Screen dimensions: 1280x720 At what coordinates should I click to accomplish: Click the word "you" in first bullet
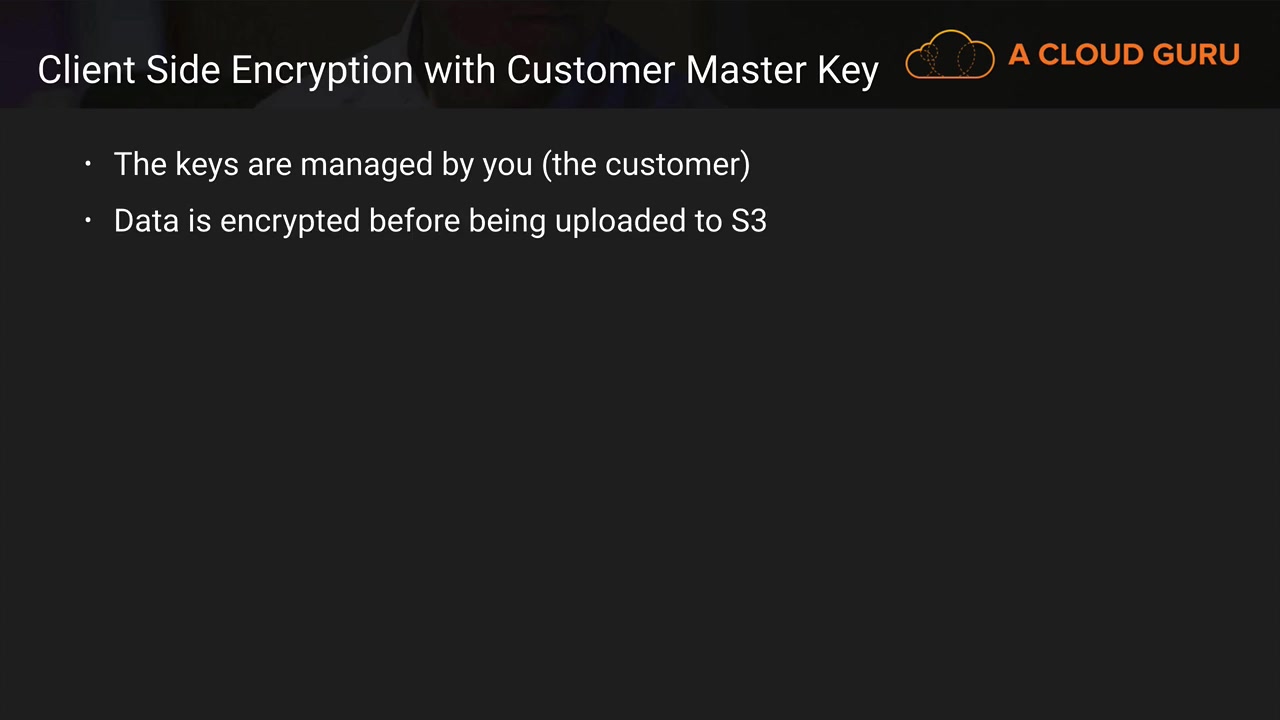(507, 164)
